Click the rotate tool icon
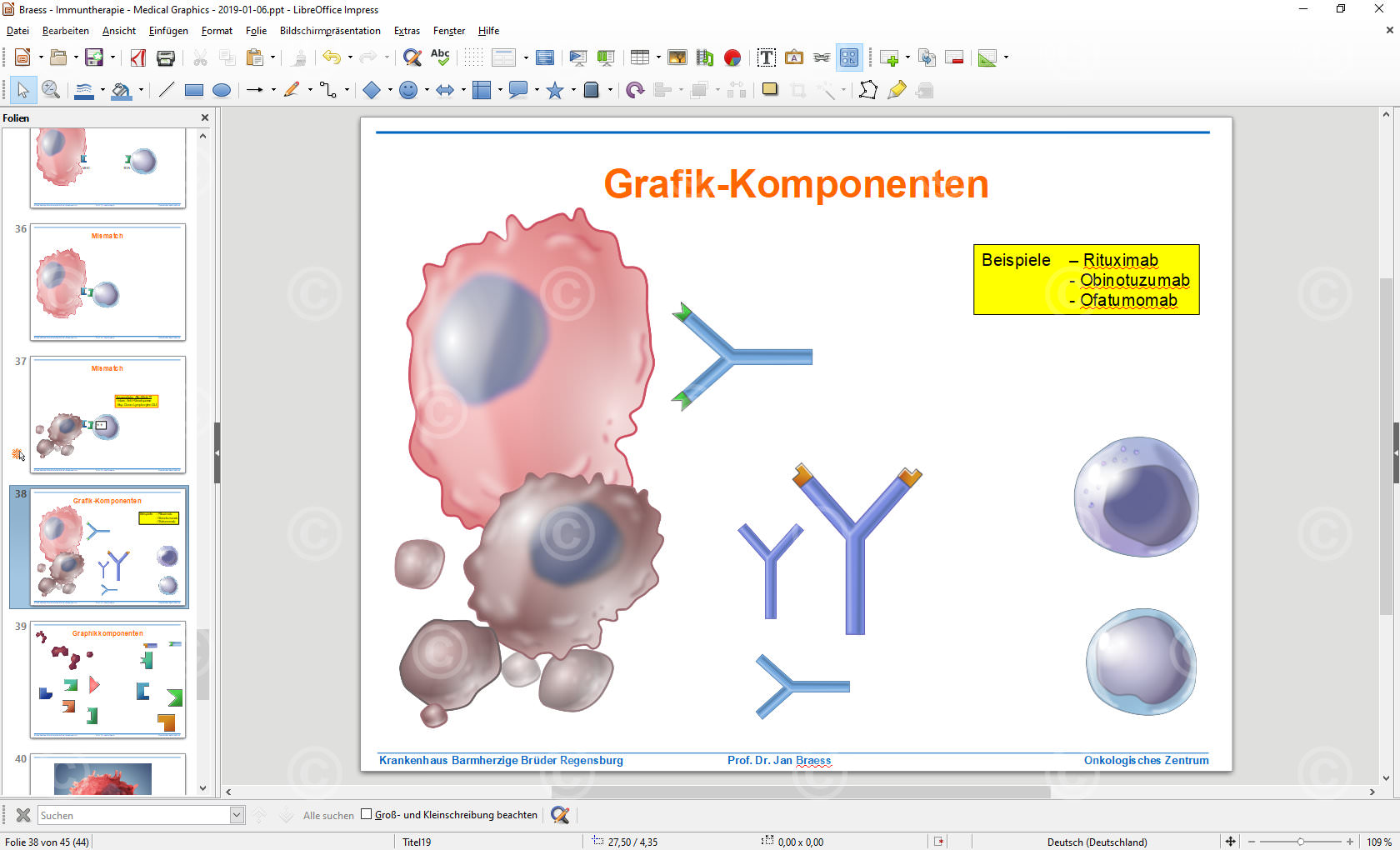 (x=635, y=90)
